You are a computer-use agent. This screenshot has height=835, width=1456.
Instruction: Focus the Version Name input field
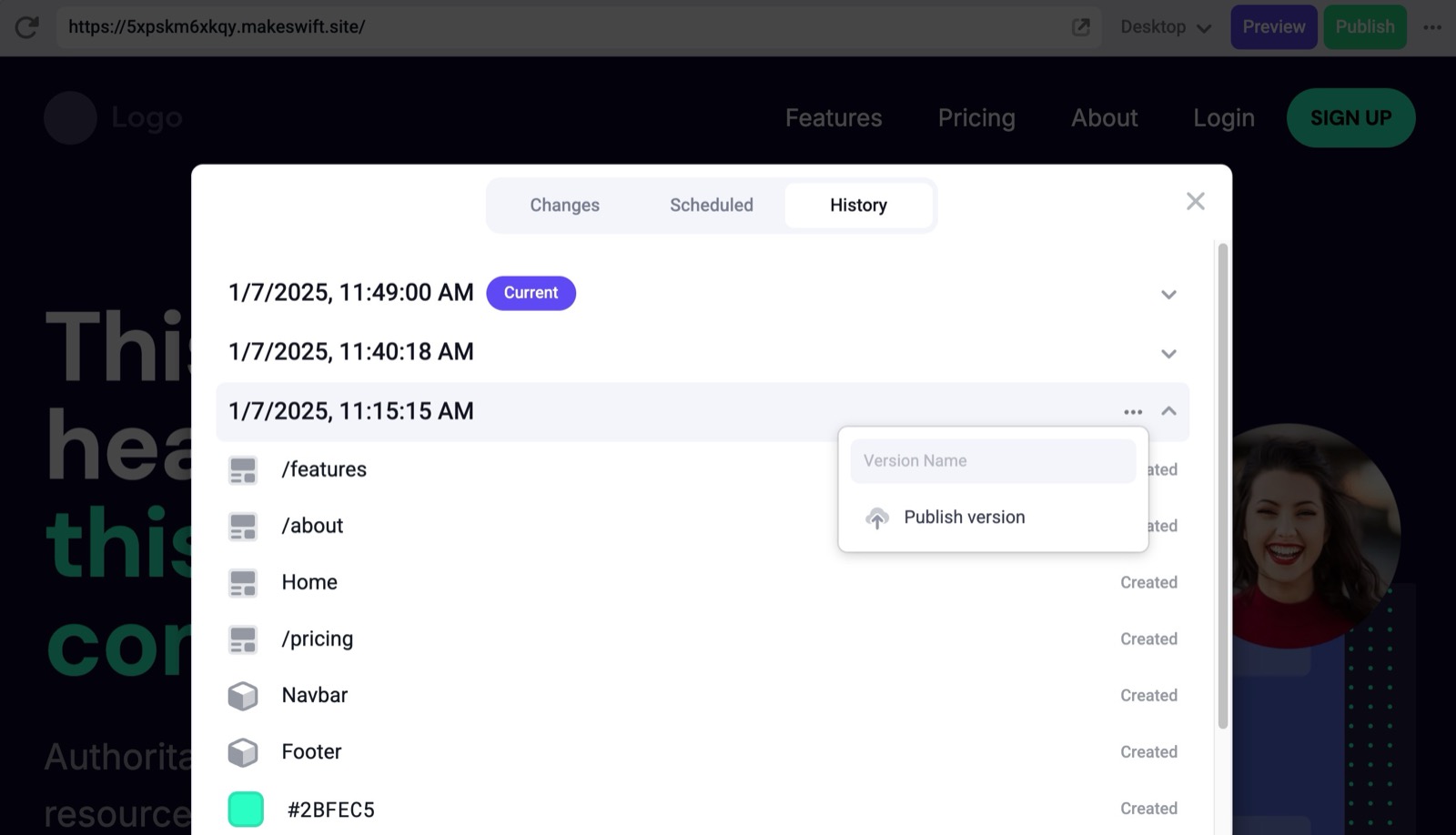[992, 461]
